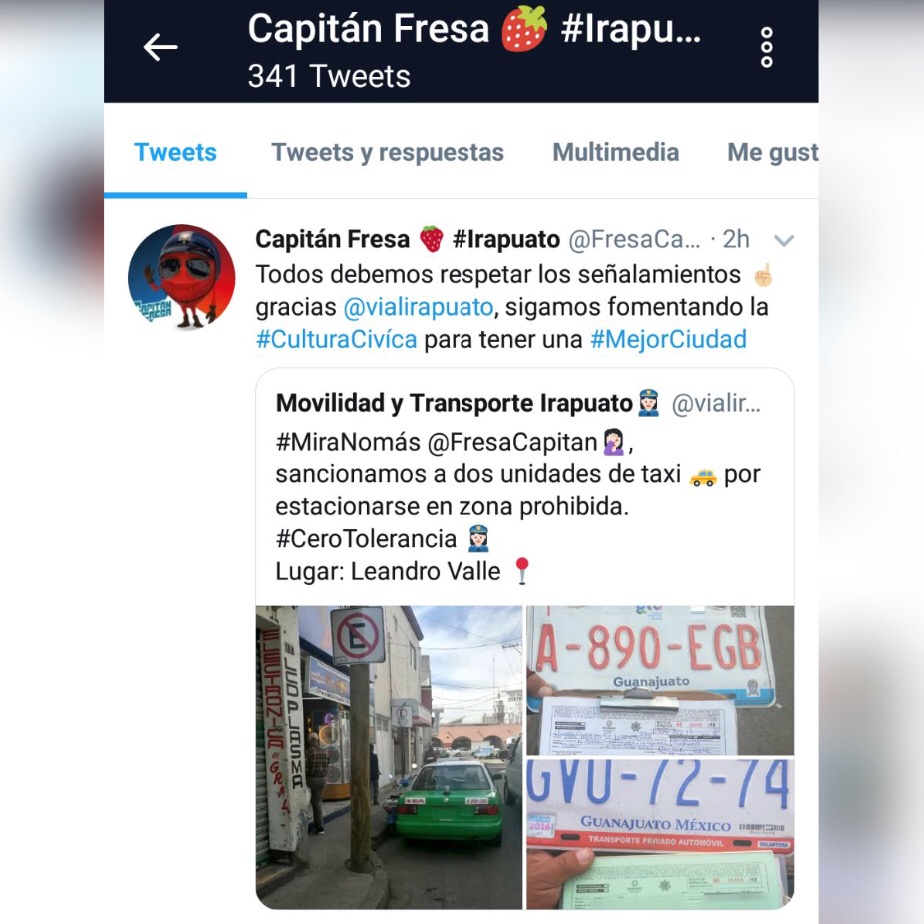The image size is (924, 924).
Task: View the GVU-72-74 license plate photo
Action: pyautogui.click(x=660, y=834)
